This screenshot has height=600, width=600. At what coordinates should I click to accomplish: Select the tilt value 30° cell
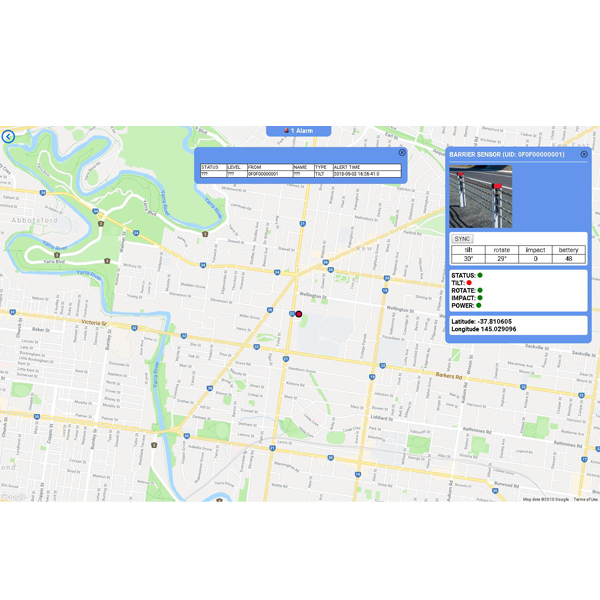coord(468,259)
